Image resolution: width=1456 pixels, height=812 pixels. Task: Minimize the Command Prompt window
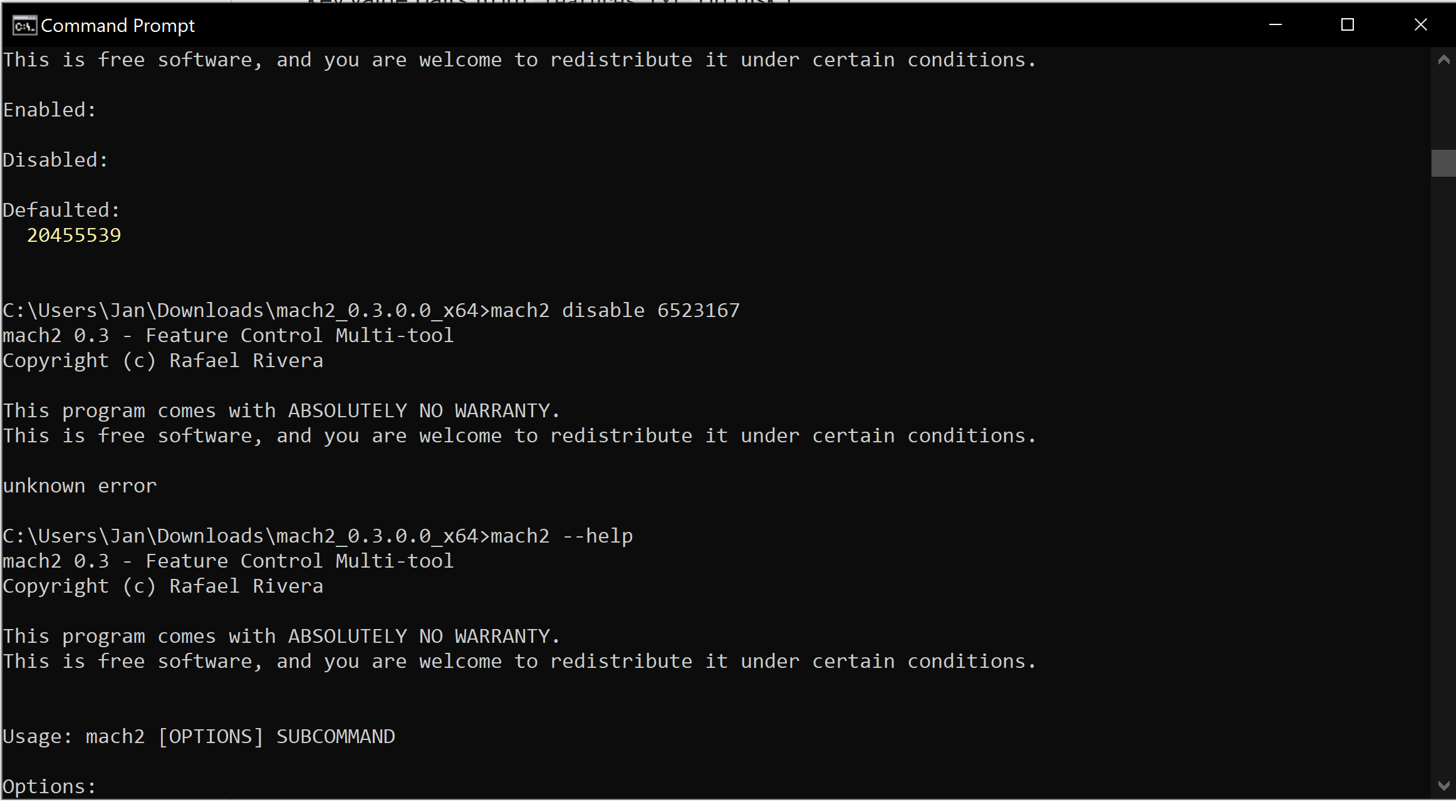tap(1276, 25)
